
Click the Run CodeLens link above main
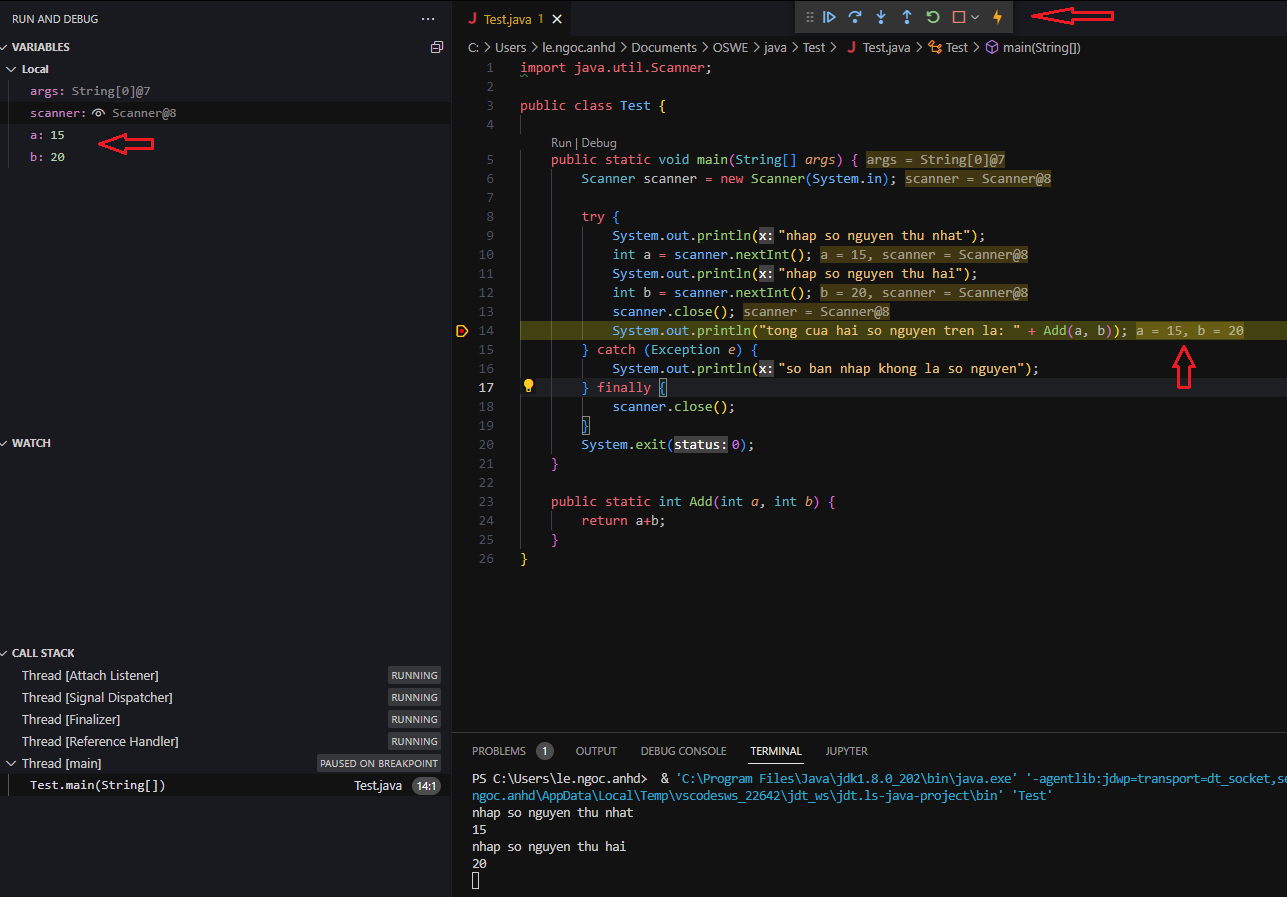[561, 143]
